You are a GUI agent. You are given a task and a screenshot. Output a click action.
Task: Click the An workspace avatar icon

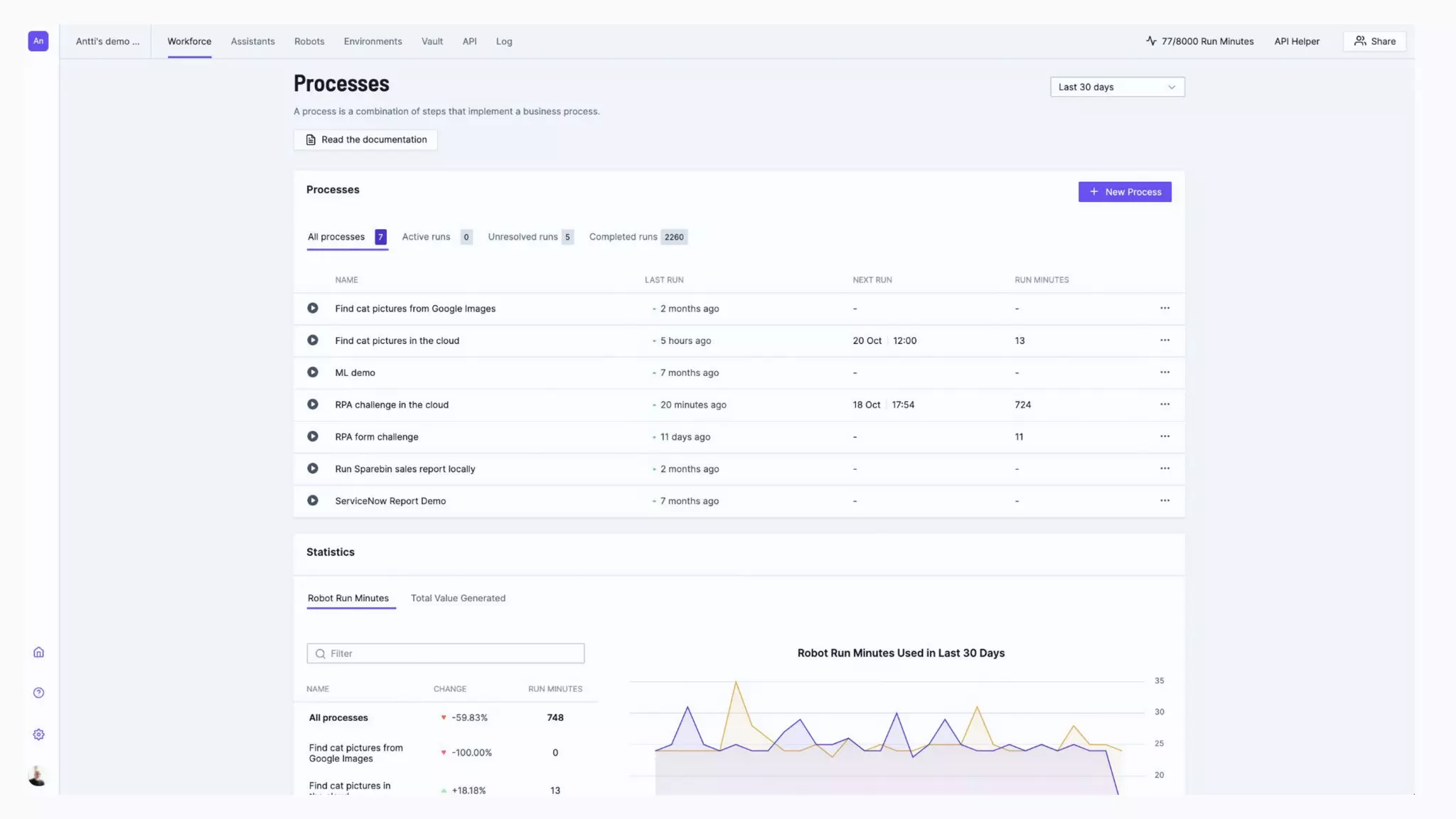coord(38,41)
